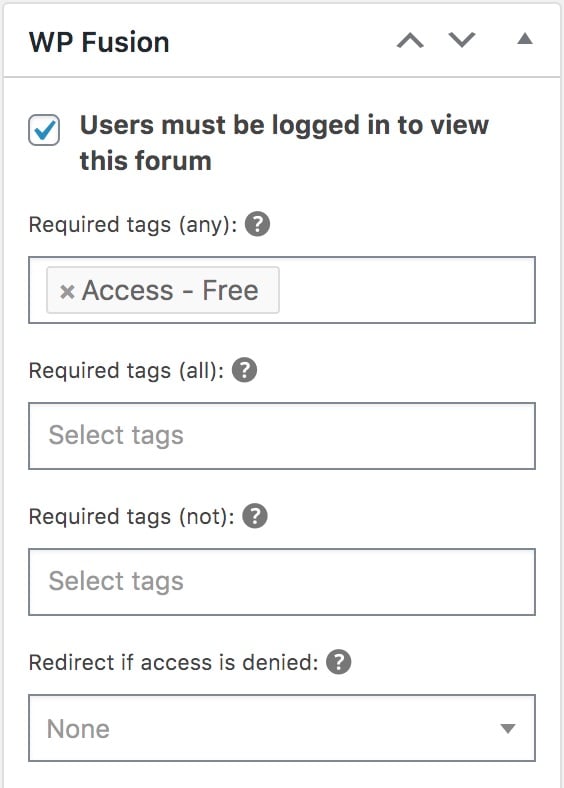Show help for Redirect if access is denied
The image size is (564, 788).
click(339, 662)
